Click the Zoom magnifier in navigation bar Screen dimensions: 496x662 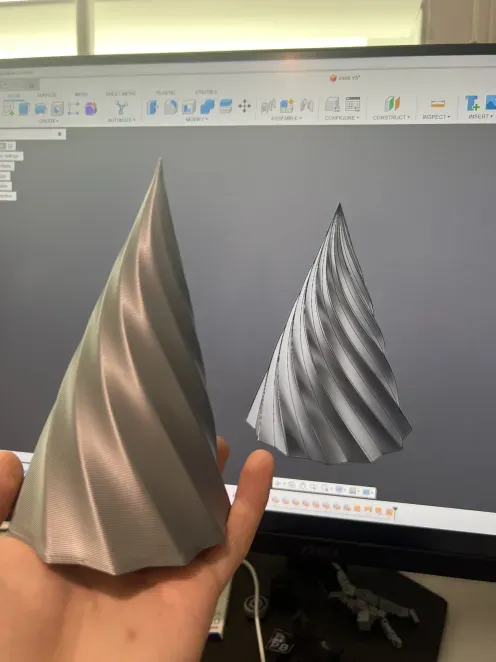(x=313, y=487)
